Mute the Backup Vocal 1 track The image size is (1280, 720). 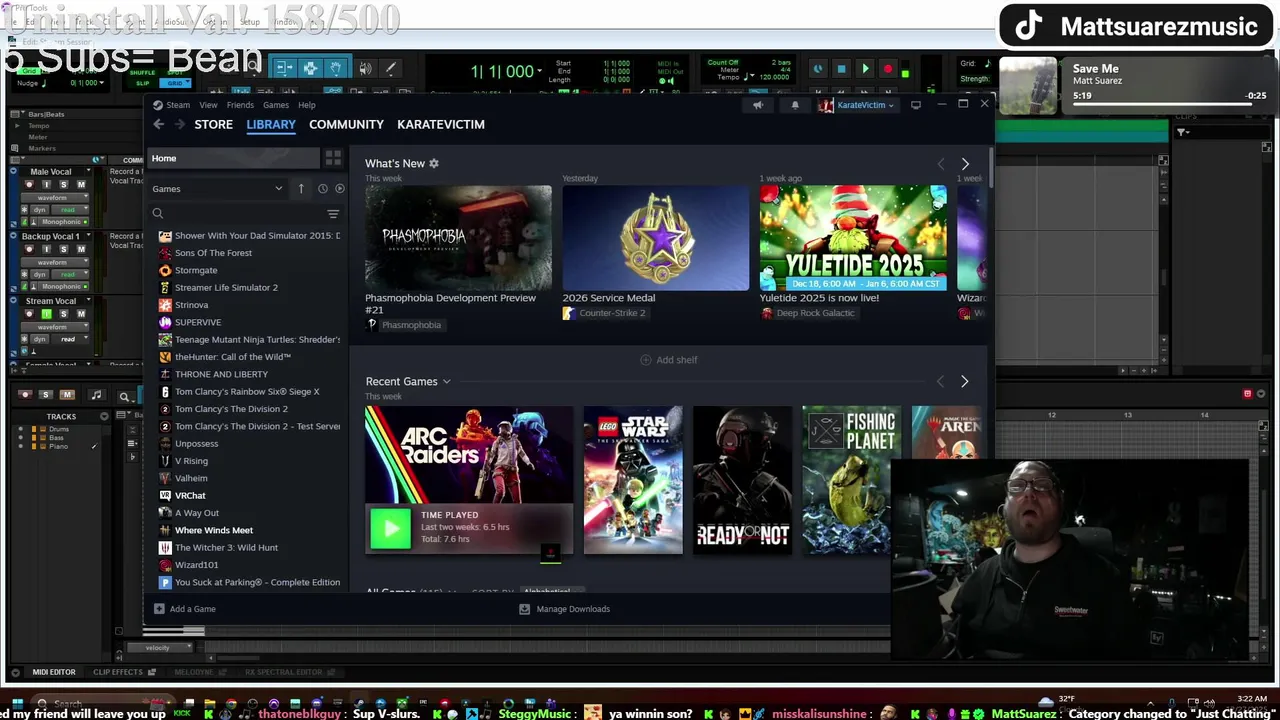point(81,249)
